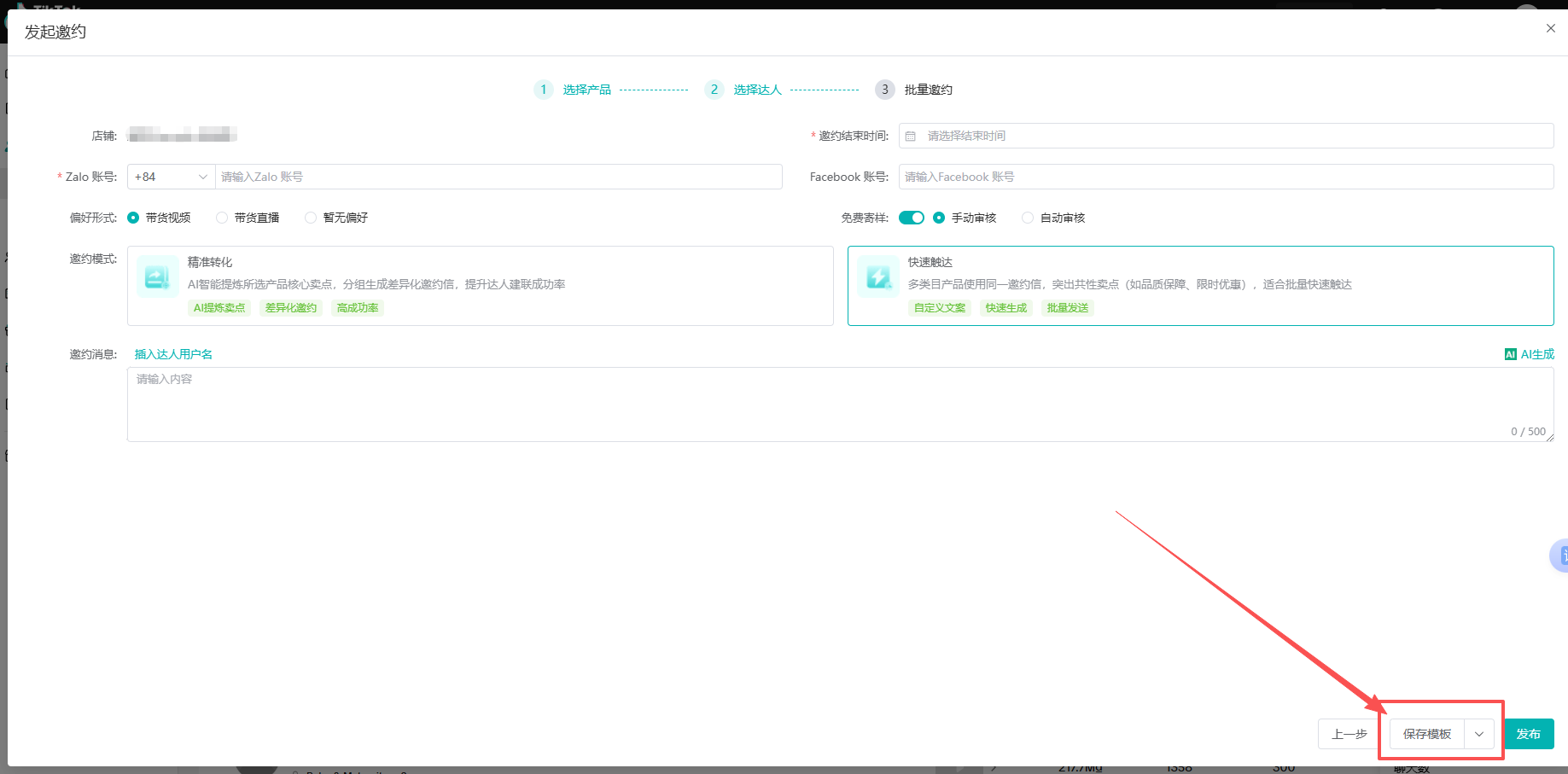Screen dimensions: 1568x774
Task: Go to step 1 选择产品
Action: tap(586, 90)
